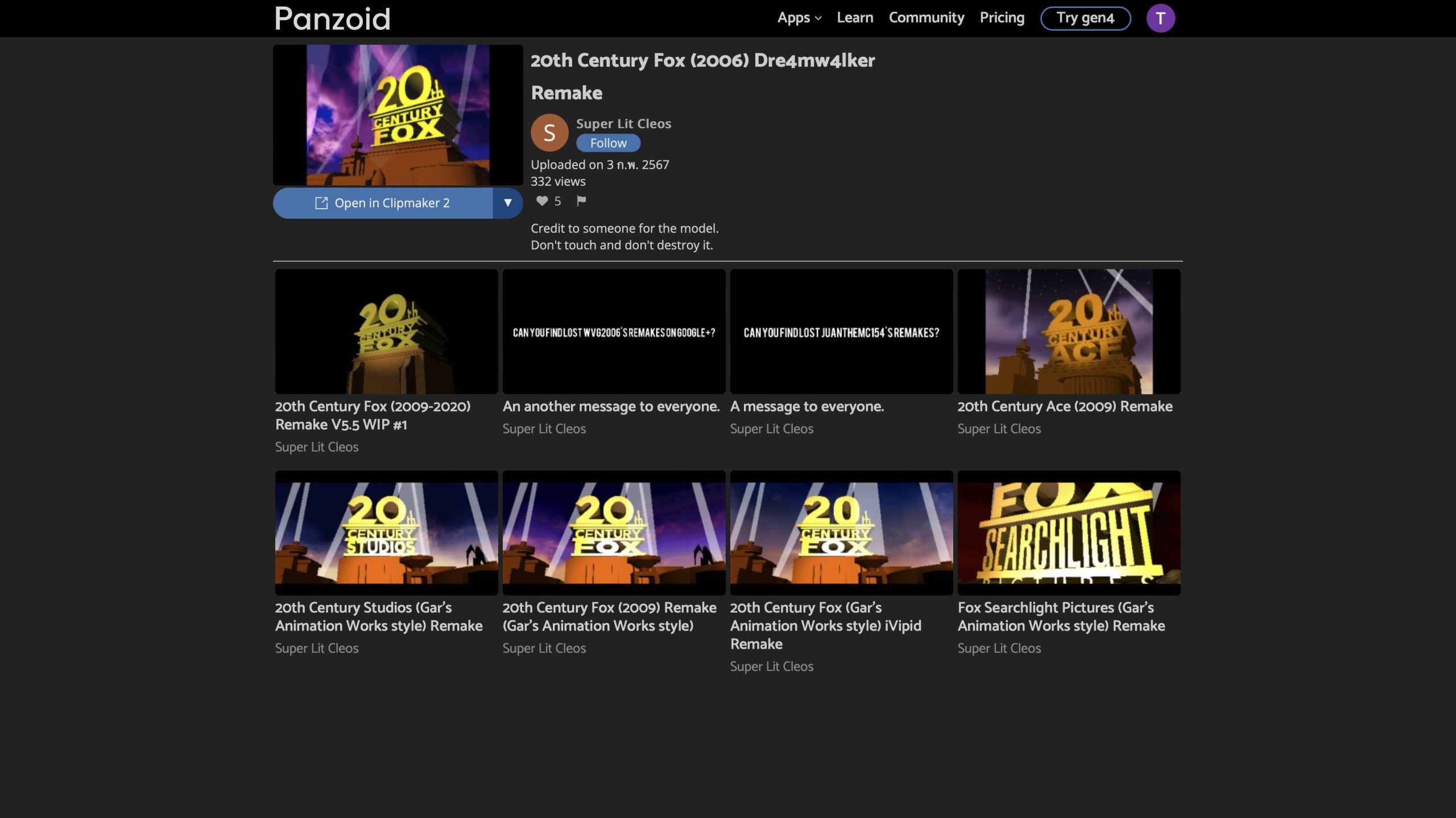The height and width of the screenshot is (818, 1456).
Task: Open 20th Century Ace (2009) Remake thumbnail
Action: click(x=1069, y=331)
